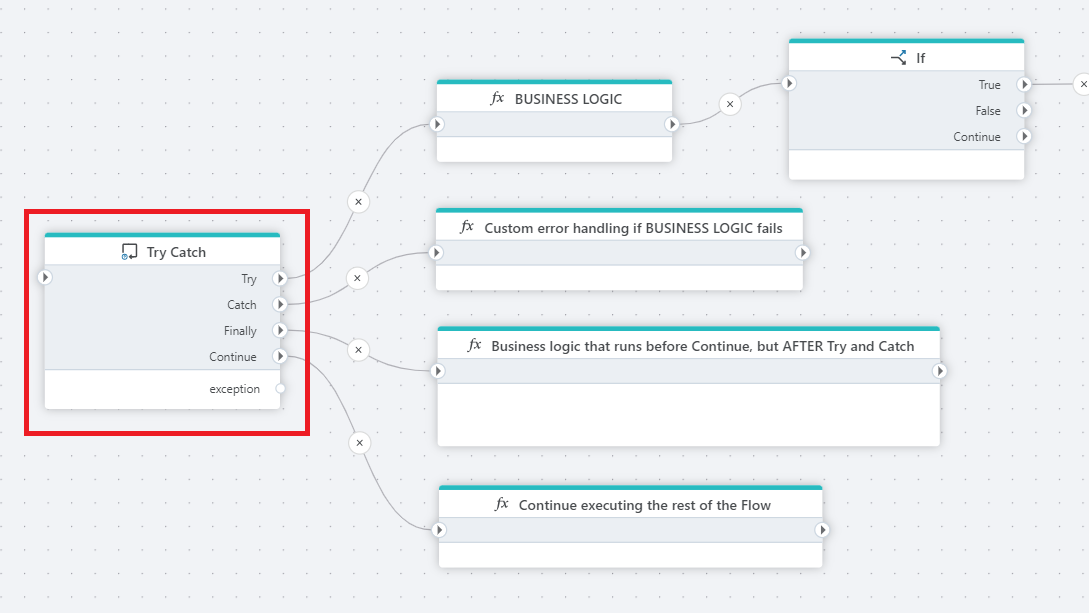Click the False output port on If node
The width and height of the screenshot is (1089, 613).
pyautogui.click(x=1023, y=111)
